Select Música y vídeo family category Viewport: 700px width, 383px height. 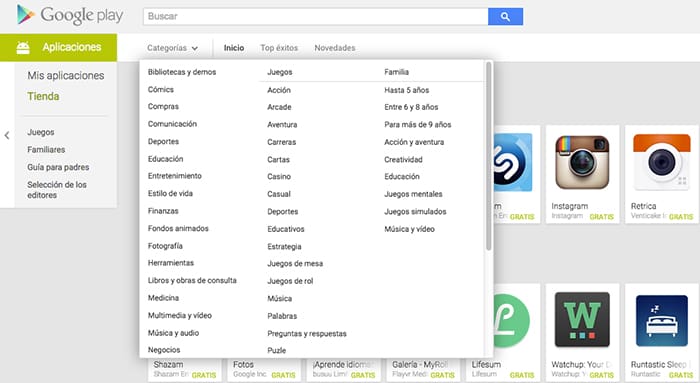pos(409,229)
